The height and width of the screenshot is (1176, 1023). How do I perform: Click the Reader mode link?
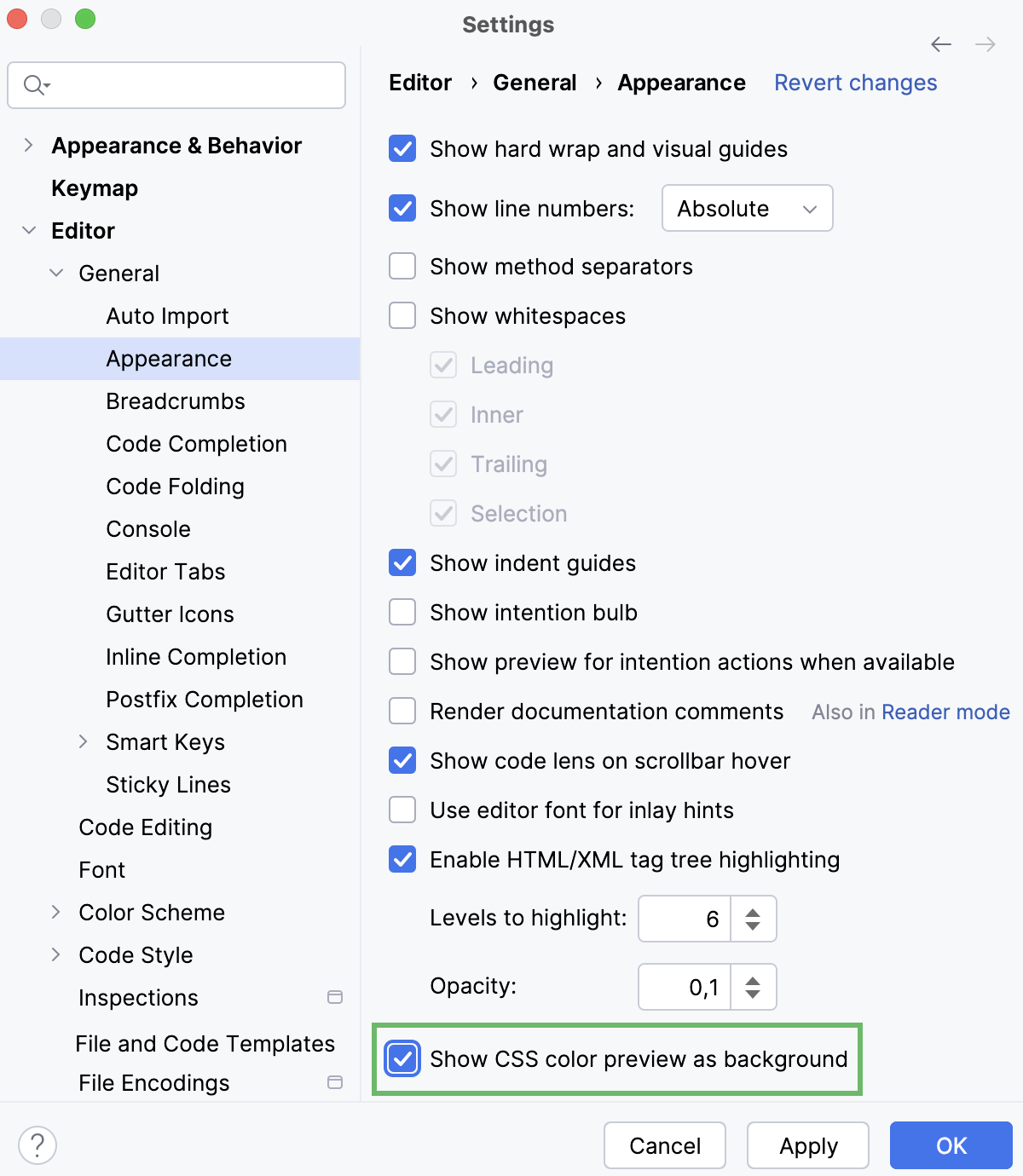(x=945, y=712)
